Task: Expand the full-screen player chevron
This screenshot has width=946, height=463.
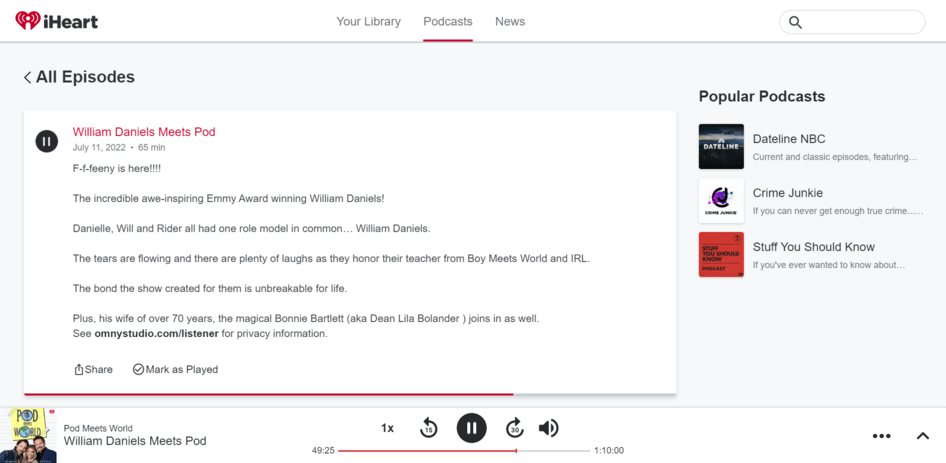Action: (923, 436)
